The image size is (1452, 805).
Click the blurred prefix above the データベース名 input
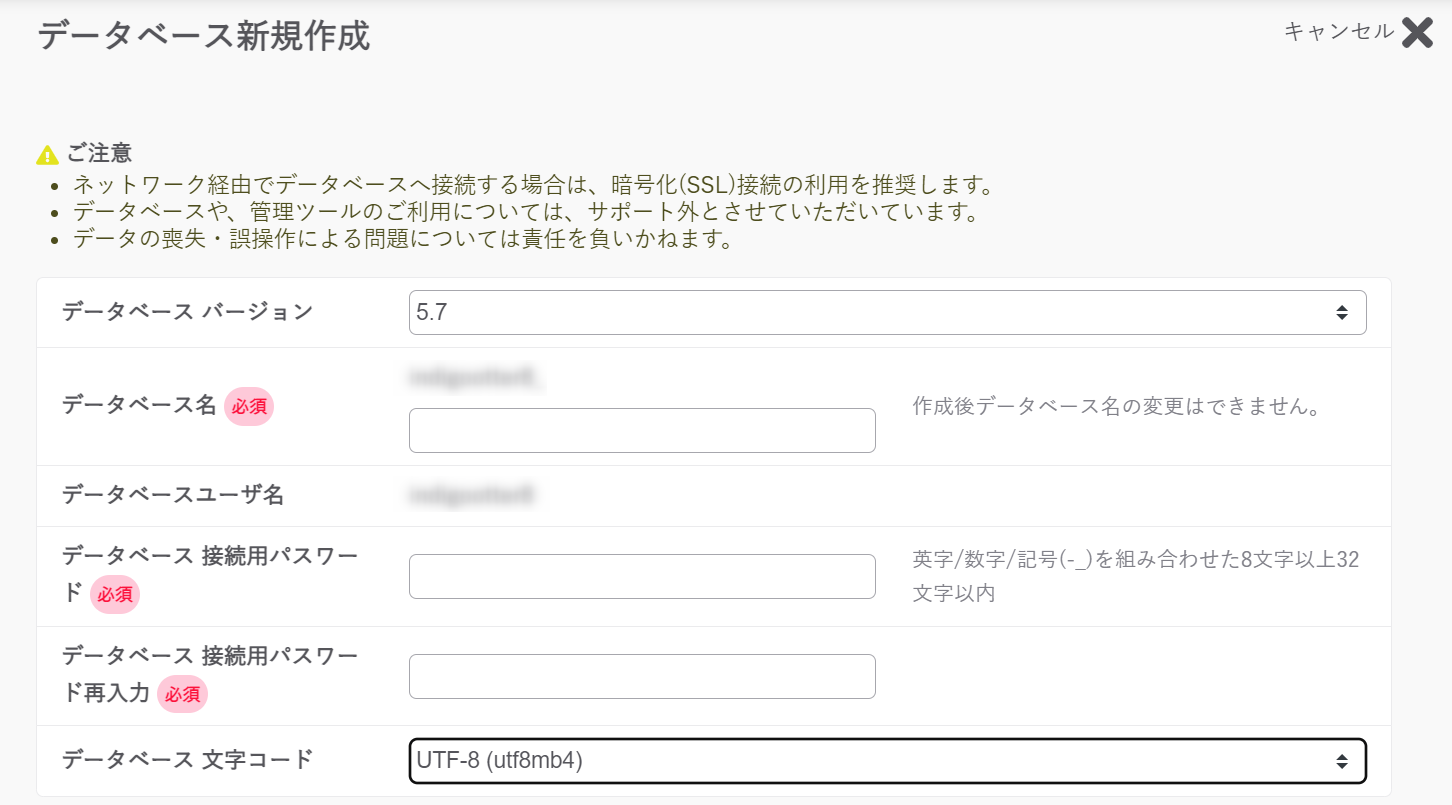tap(478, 378)
